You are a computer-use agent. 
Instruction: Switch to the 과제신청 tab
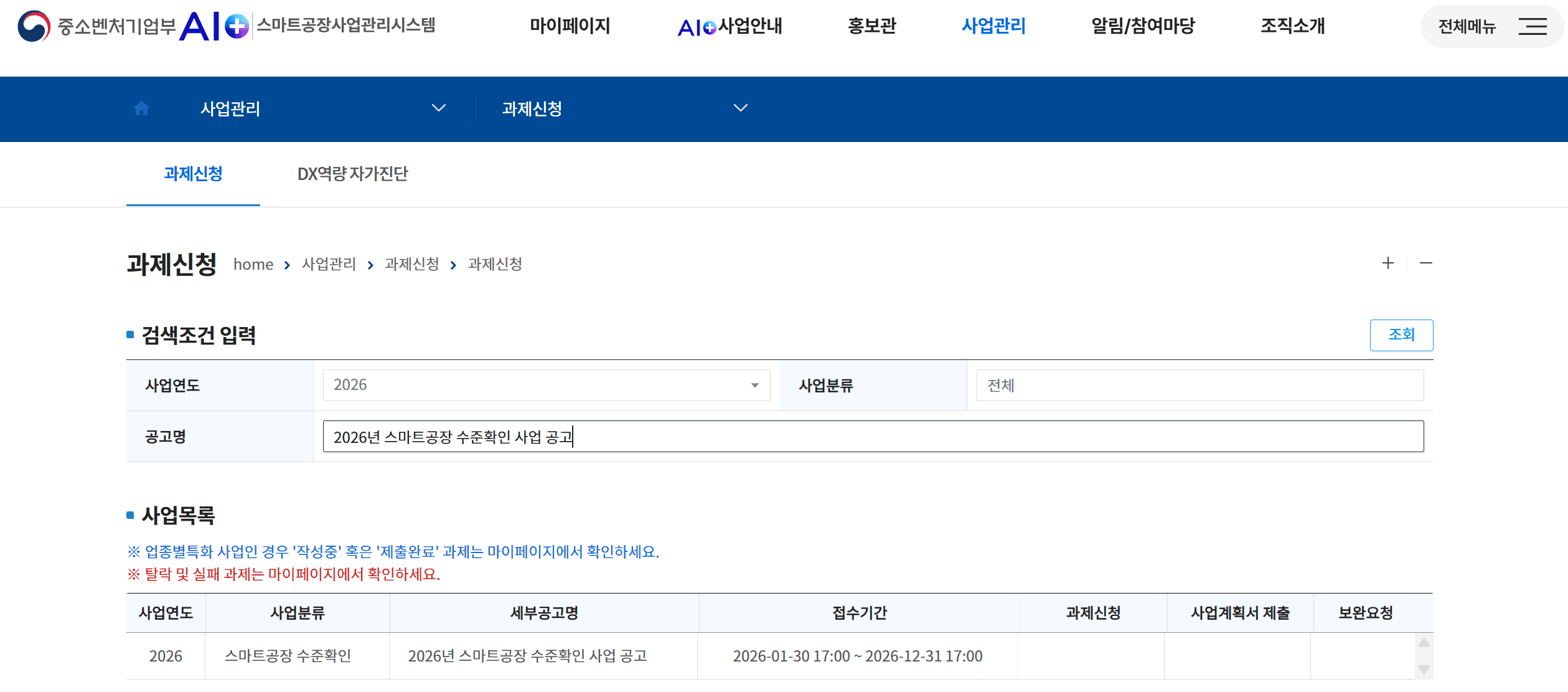[x=193, y=174]
